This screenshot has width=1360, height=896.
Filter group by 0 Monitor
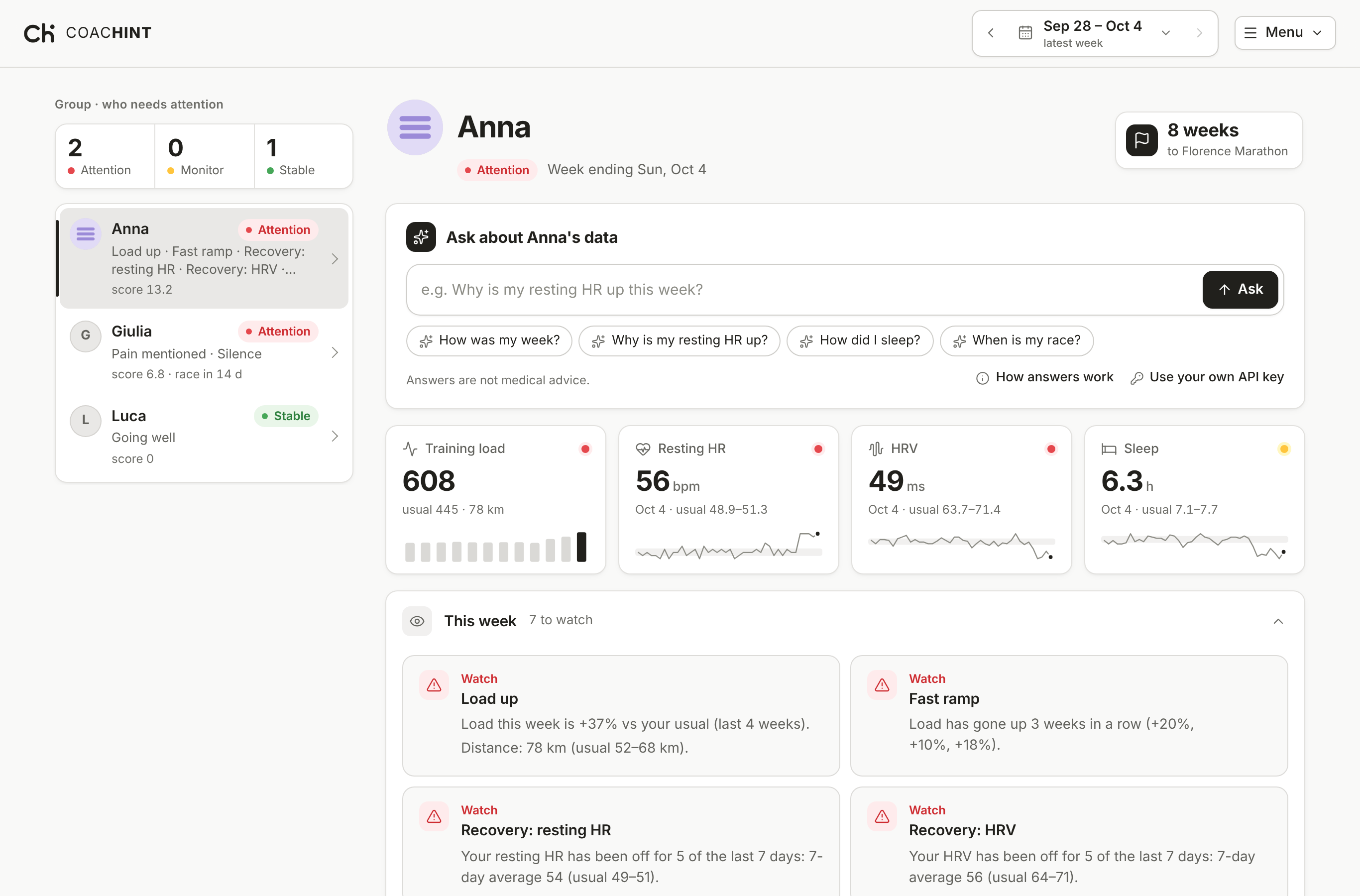tap(205, 156)
